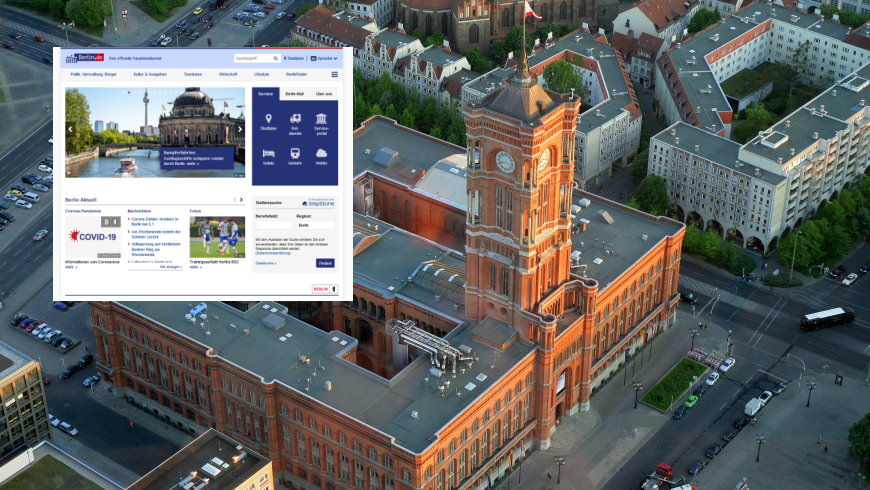
Task: Click Alle anzeigen under Nachrichten
Action: click(x=171, y=267)
